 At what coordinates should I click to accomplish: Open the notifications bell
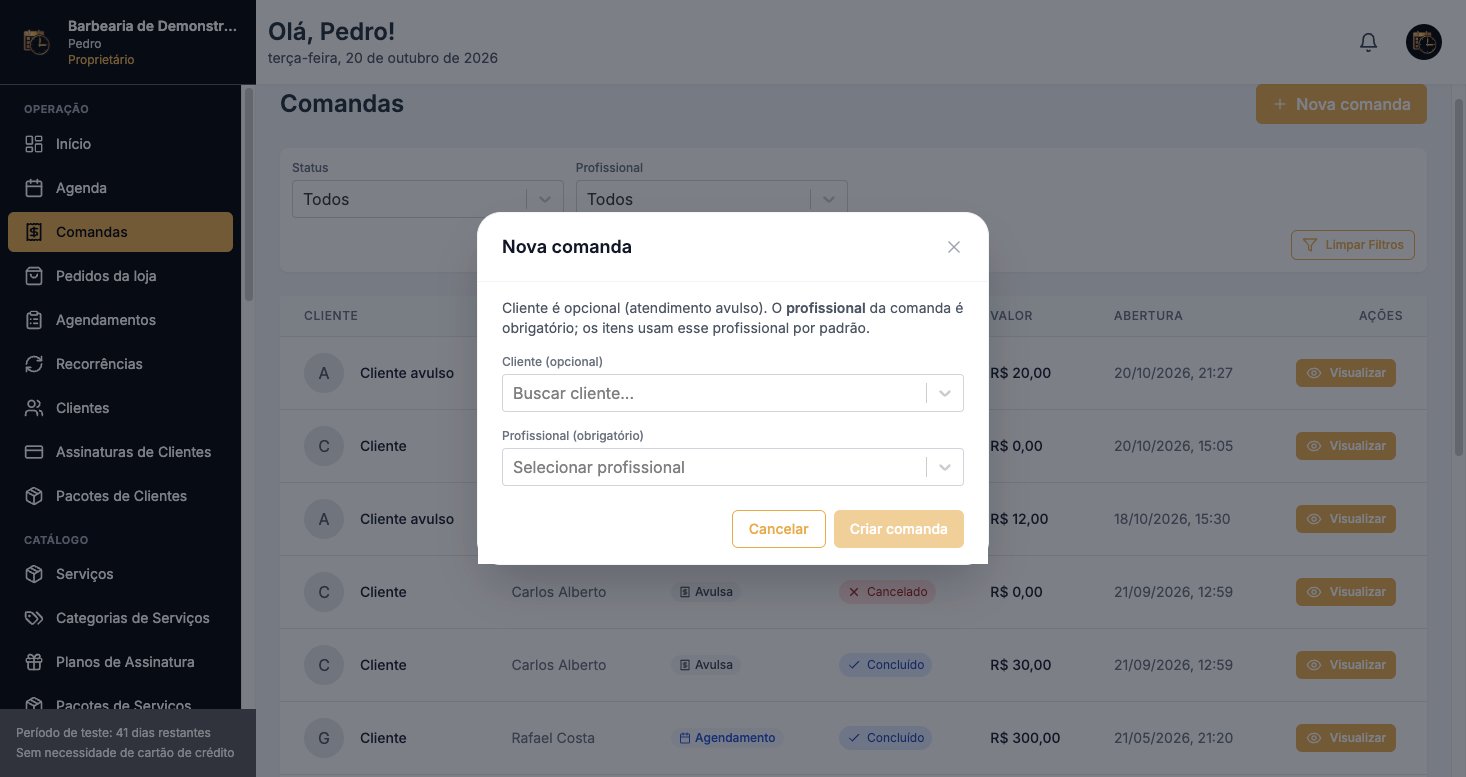click(1369, 43)
